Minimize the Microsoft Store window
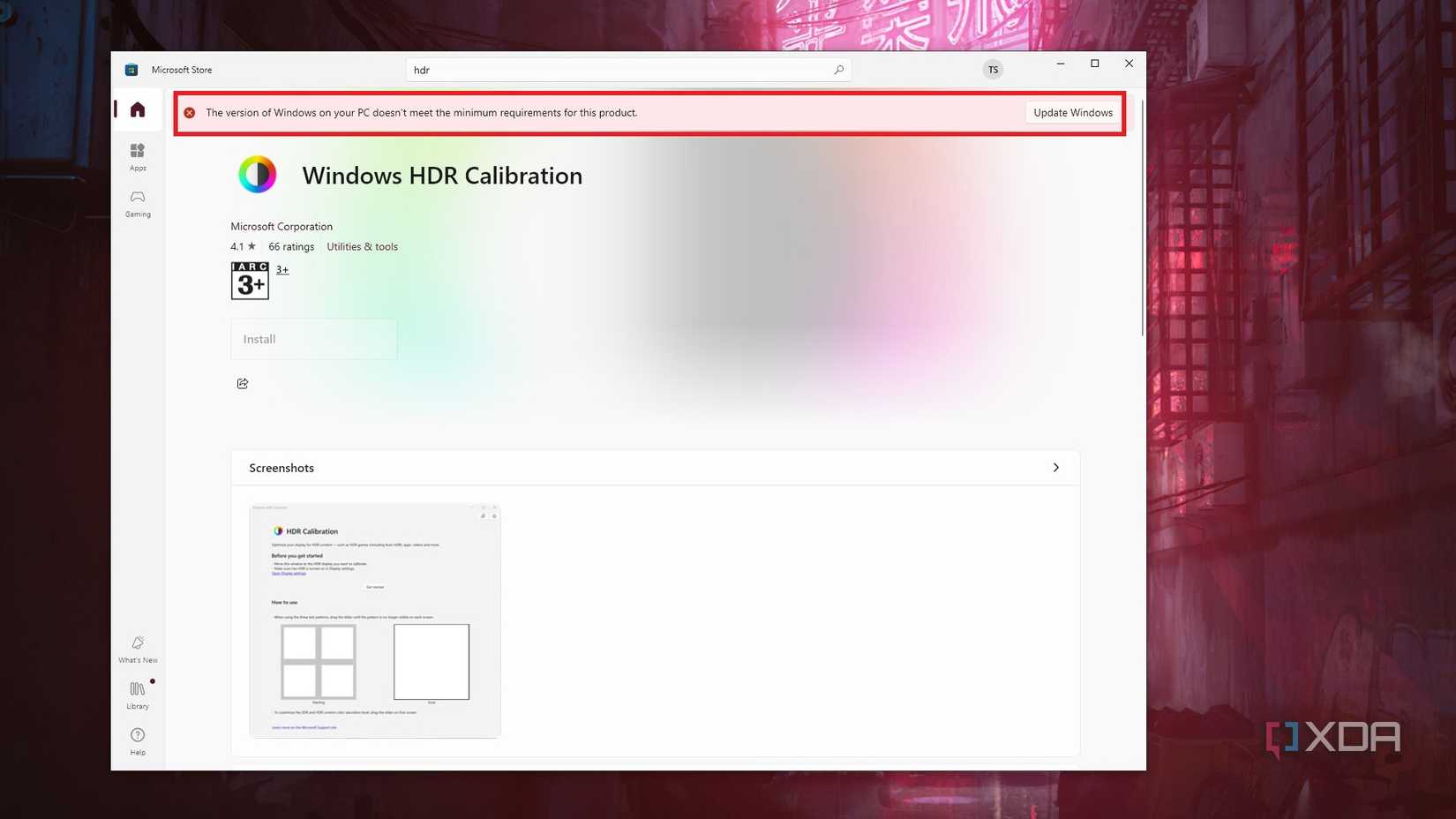 click(1061, 64)
